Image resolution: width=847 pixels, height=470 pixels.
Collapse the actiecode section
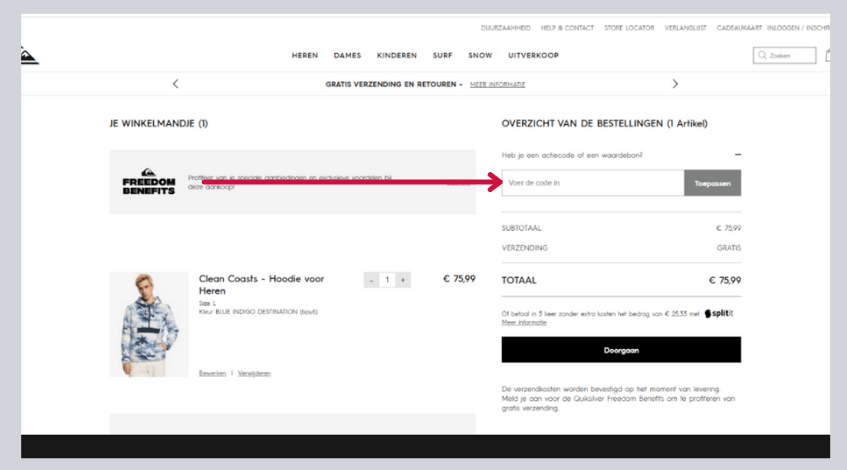(738, 155)
